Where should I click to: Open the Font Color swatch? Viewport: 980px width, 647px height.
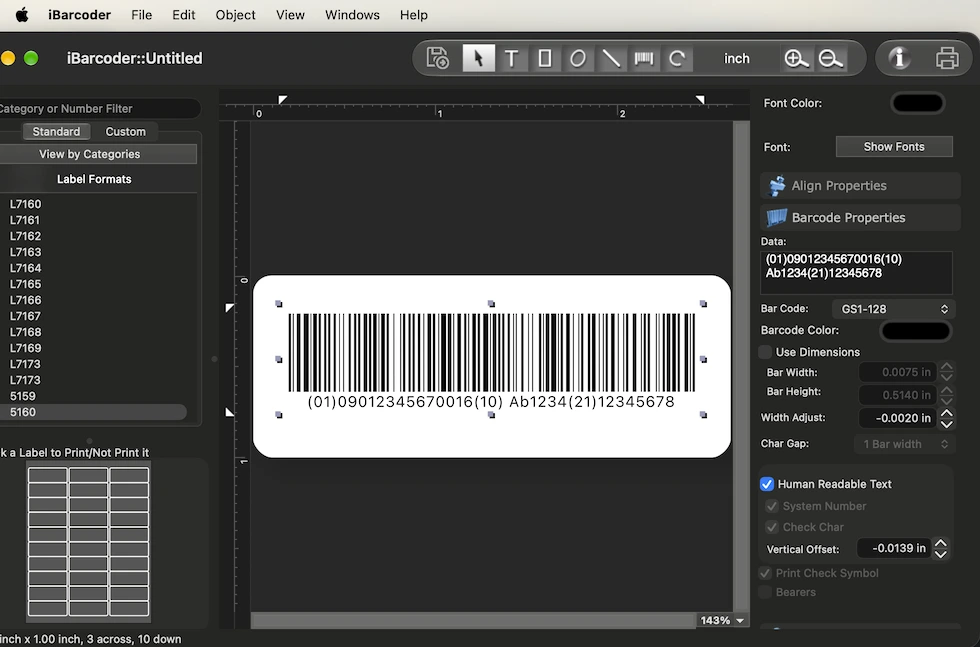pyautogui.click(x=918, y=103)
